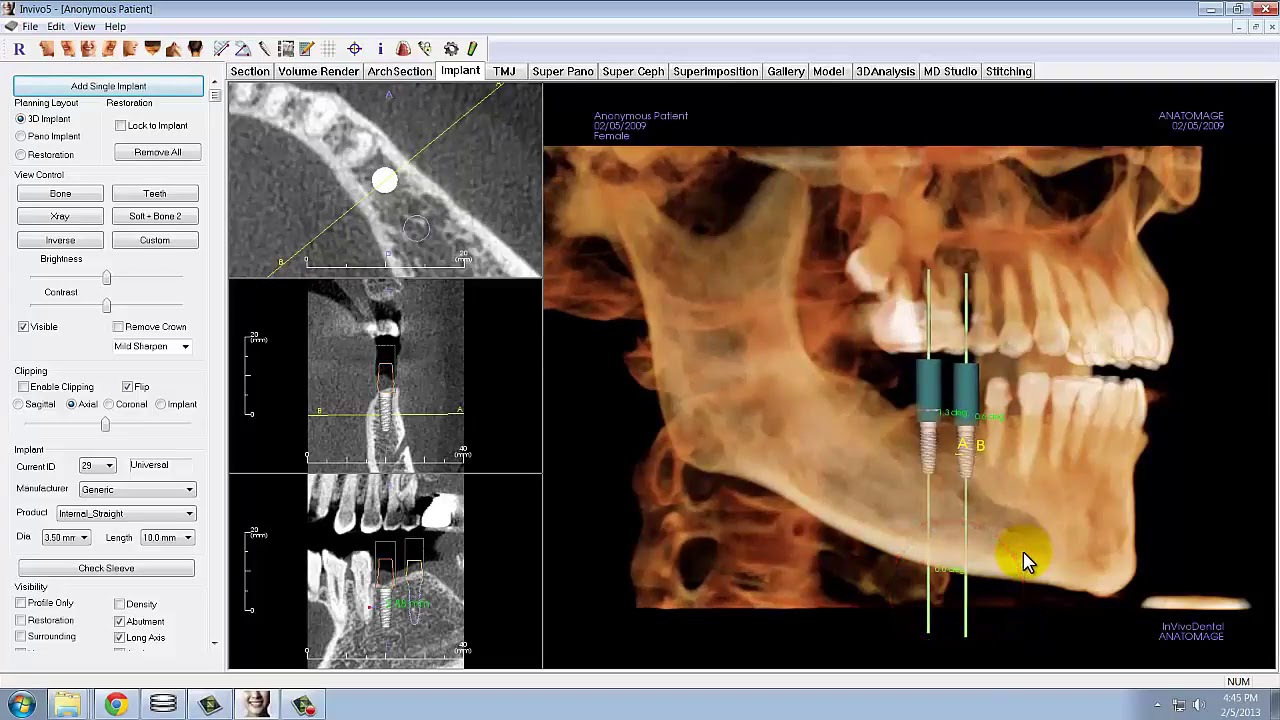Select the front-facing smiling face view icon
The height and width of the screenshot is (720, 1280).
(x=88, y=48)
